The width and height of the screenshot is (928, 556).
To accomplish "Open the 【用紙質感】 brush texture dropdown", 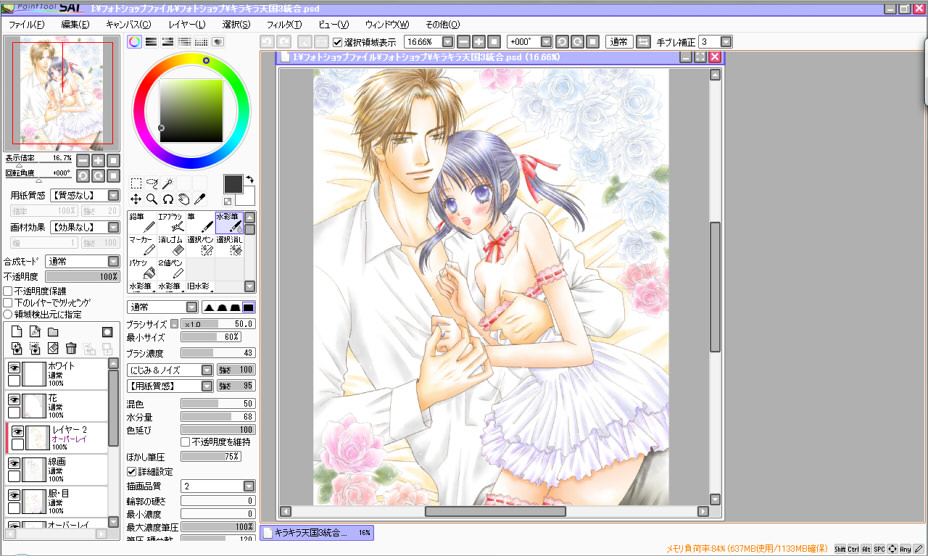I will 207,386.
